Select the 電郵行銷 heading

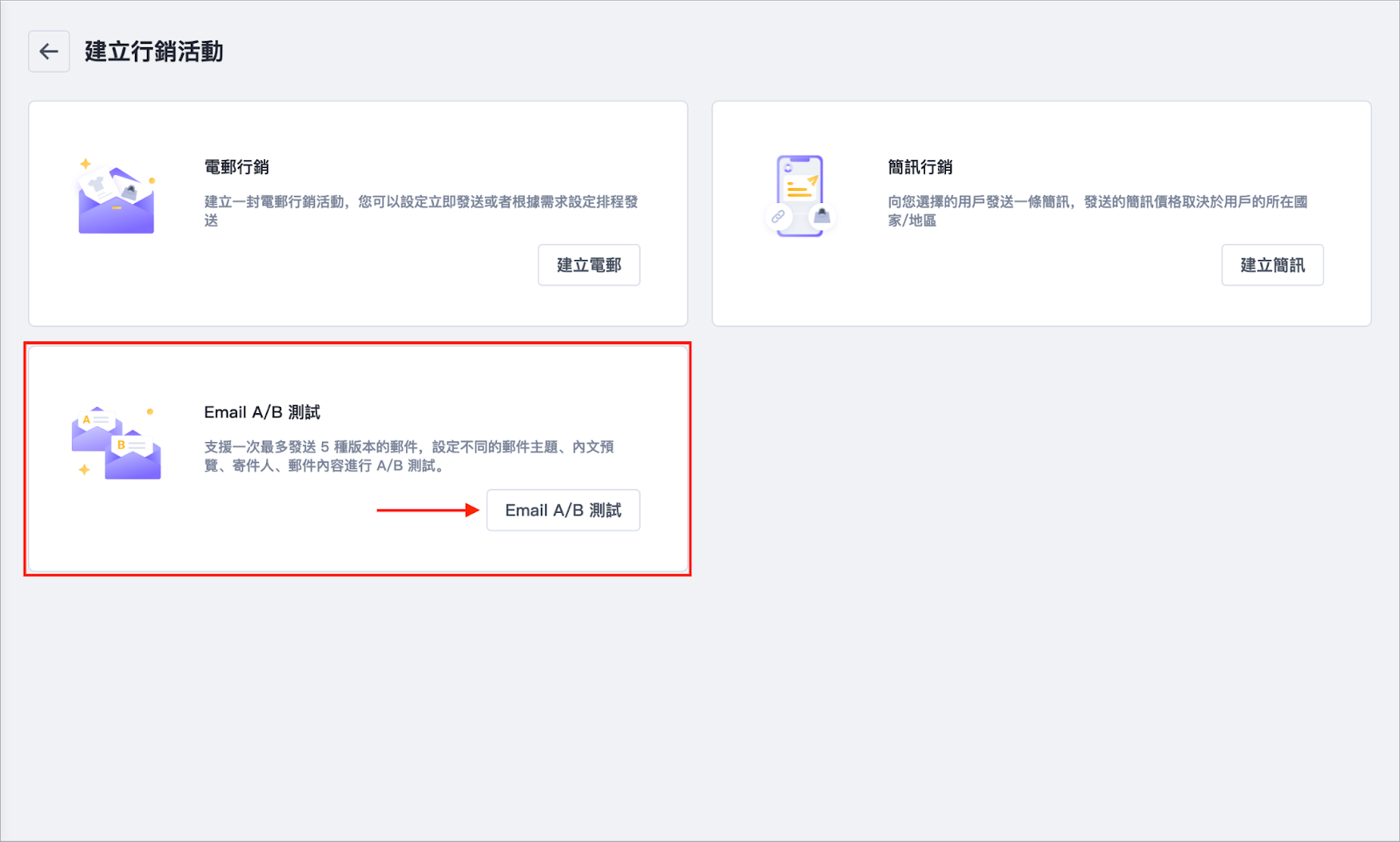[x=236, y=167]
